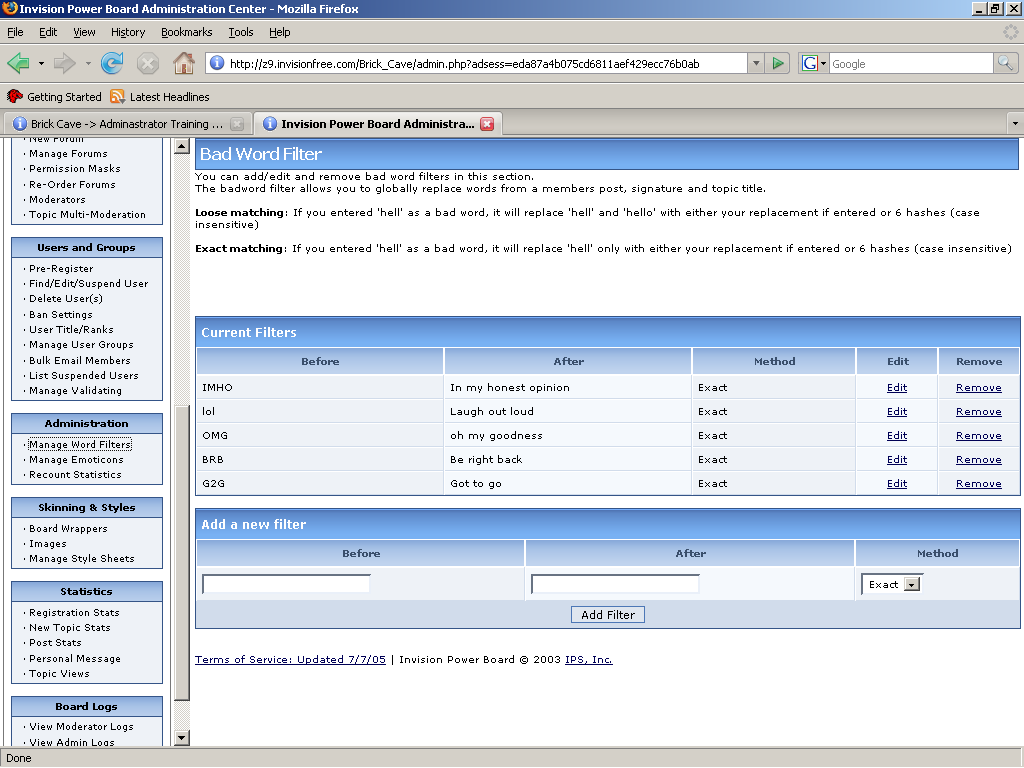Go to the Home page icon
1024x768 pixels.
coord(184,63)
